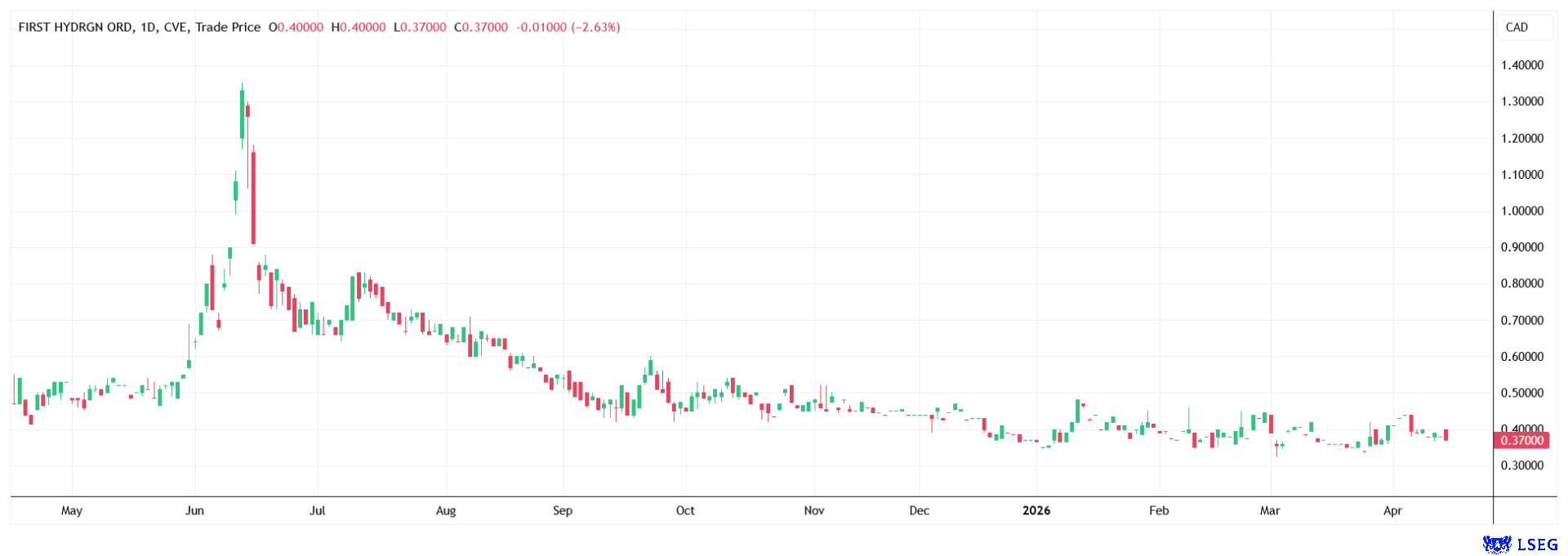Click the close price value C0.37000

[x=480, y=27]
